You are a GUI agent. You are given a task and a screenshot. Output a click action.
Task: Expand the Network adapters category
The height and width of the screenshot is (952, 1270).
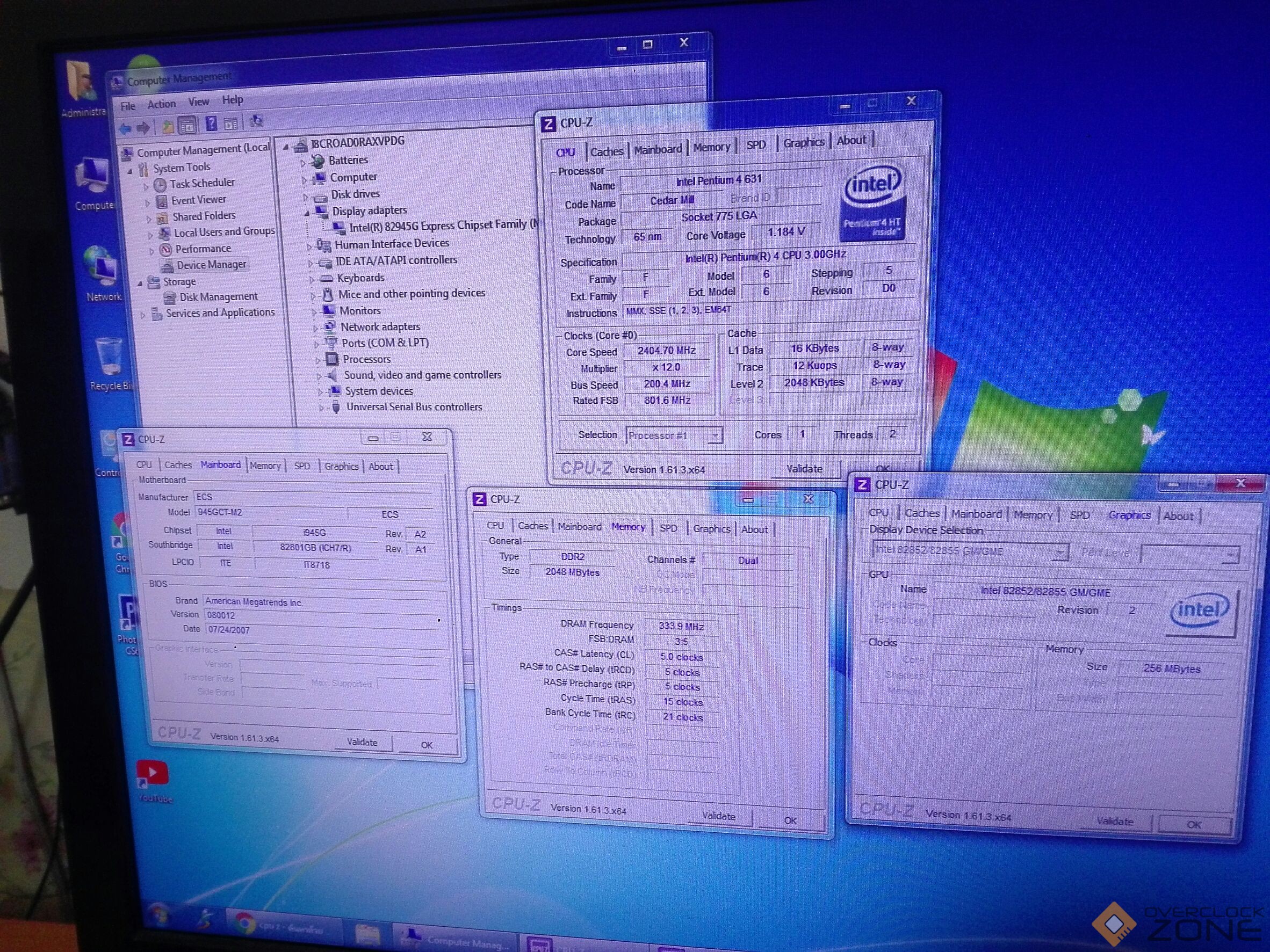coord(315,328)
